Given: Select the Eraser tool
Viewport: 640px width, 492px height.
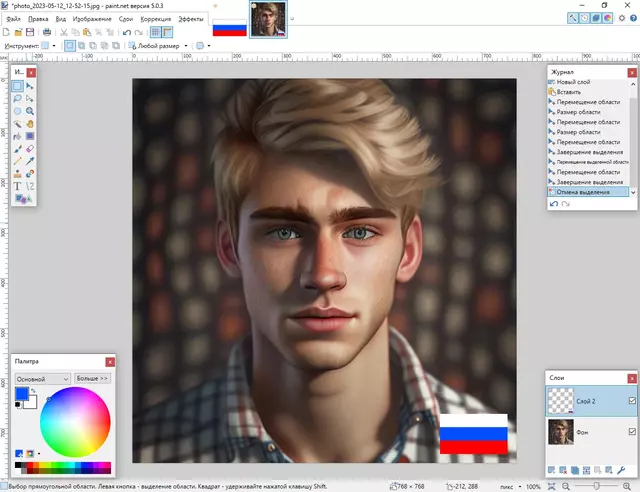Looking at the screenshot, I should pyautogui.click(x=30, y=149).
